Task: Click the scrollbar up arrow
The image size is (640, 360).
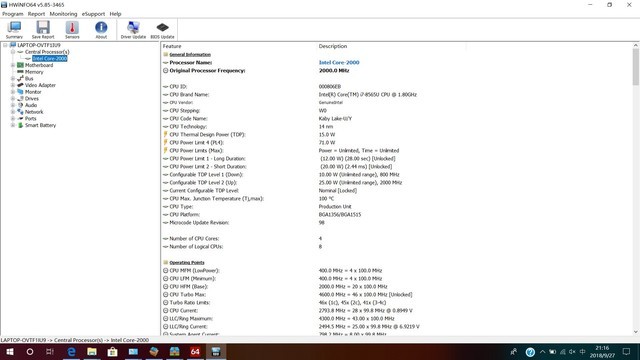Action: pos(636,45)
